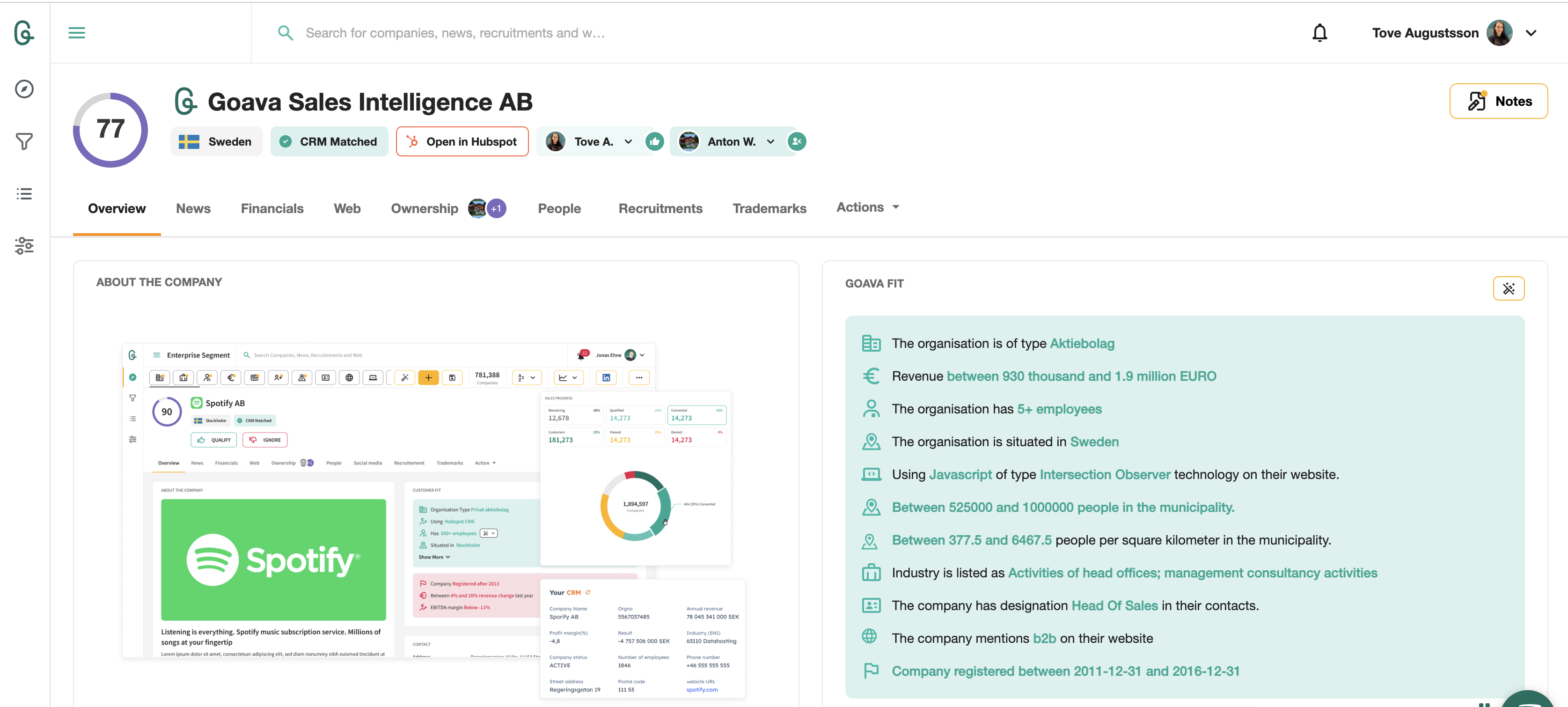Open the Actions dropdown menu

click(x=867, y=208)
